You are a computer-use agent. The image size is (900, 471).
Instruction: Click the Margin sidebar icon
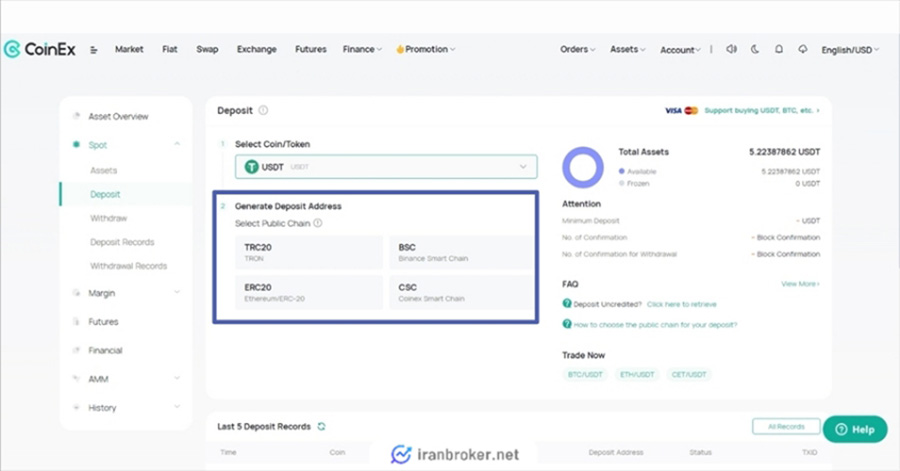tap(76, 293)
